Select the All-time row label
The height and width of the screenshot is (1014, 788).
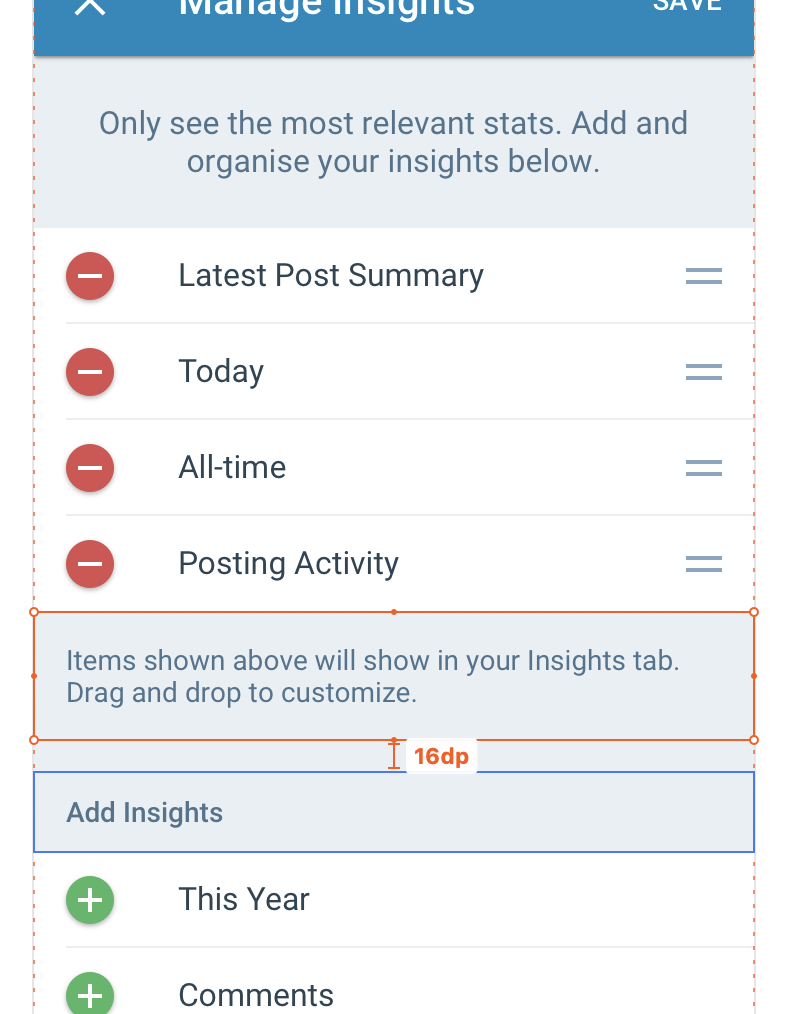click(232, 467)
